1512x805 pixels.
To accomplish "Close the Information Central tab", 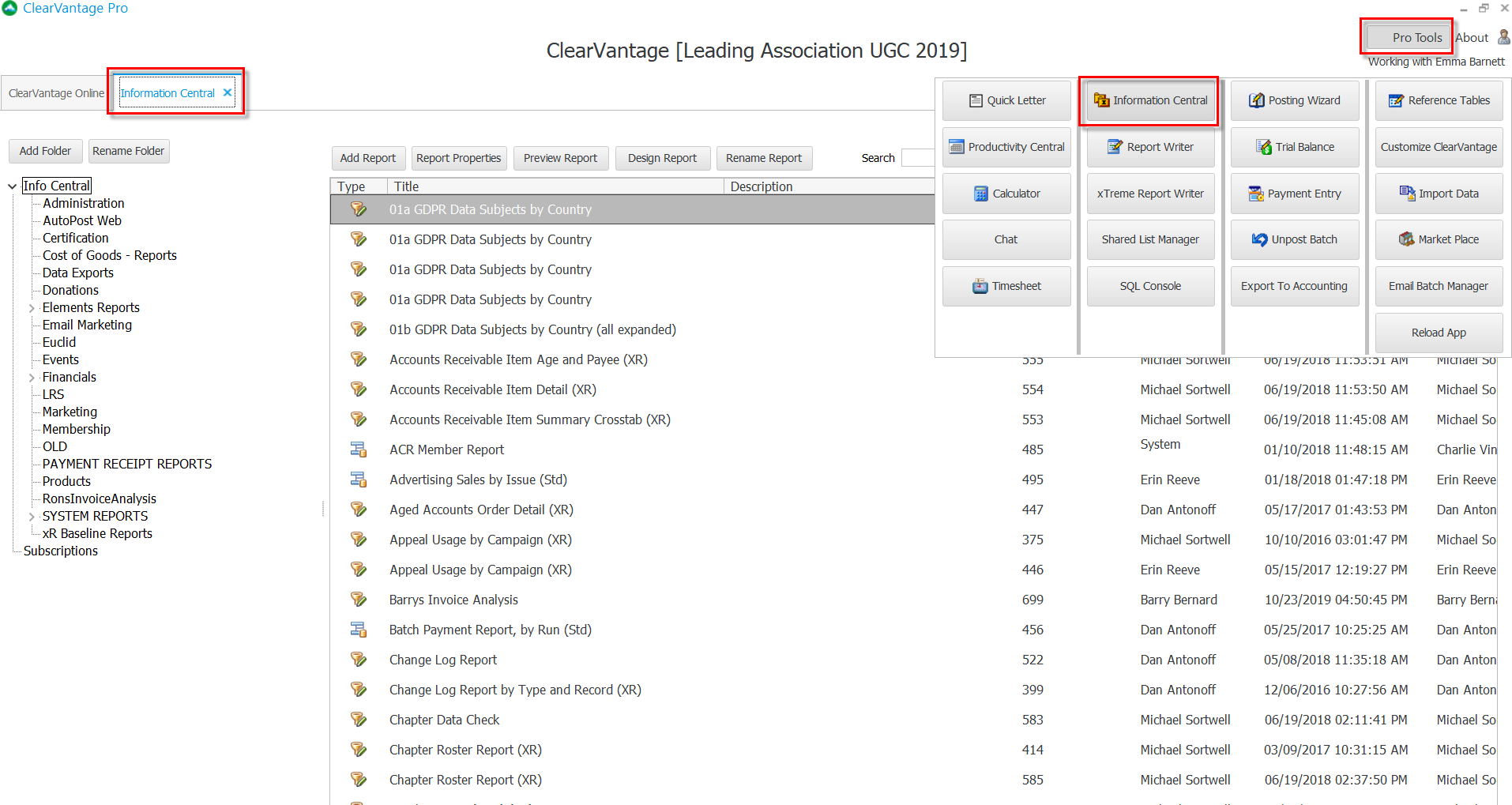I will pos(228,92).
